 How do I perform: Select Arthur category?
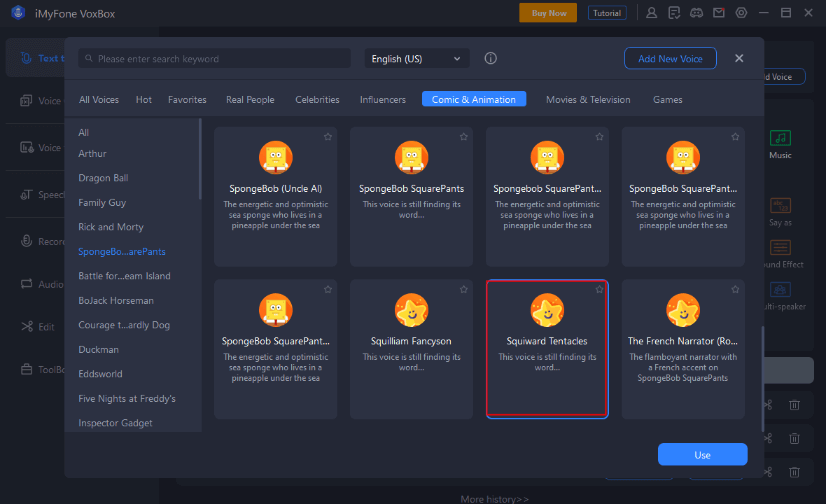tap(92, 154)
